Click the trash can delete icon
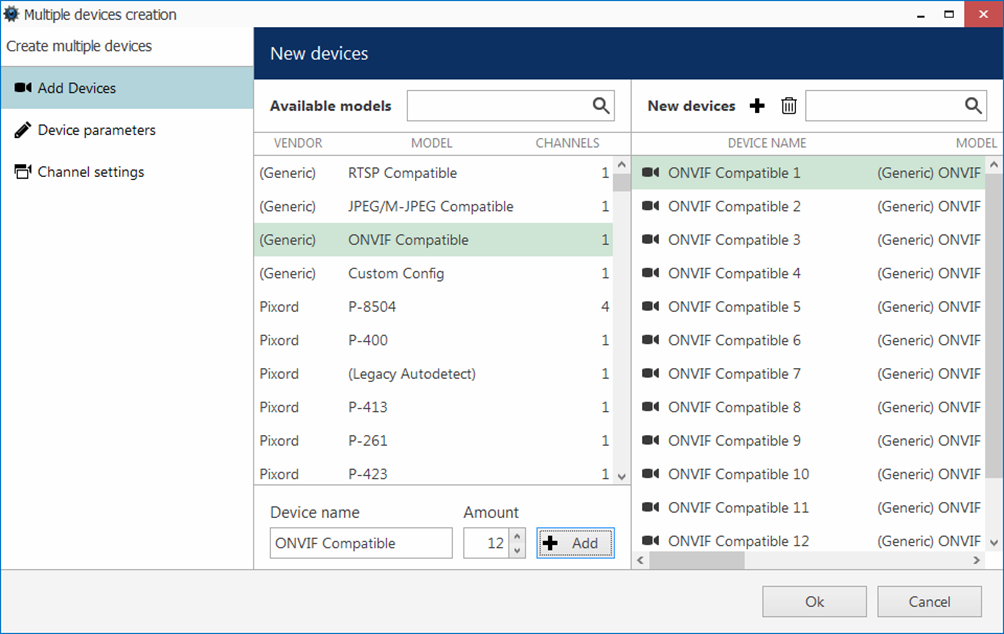Viewport: 1004px width, 634px height. tap(789, 106)
